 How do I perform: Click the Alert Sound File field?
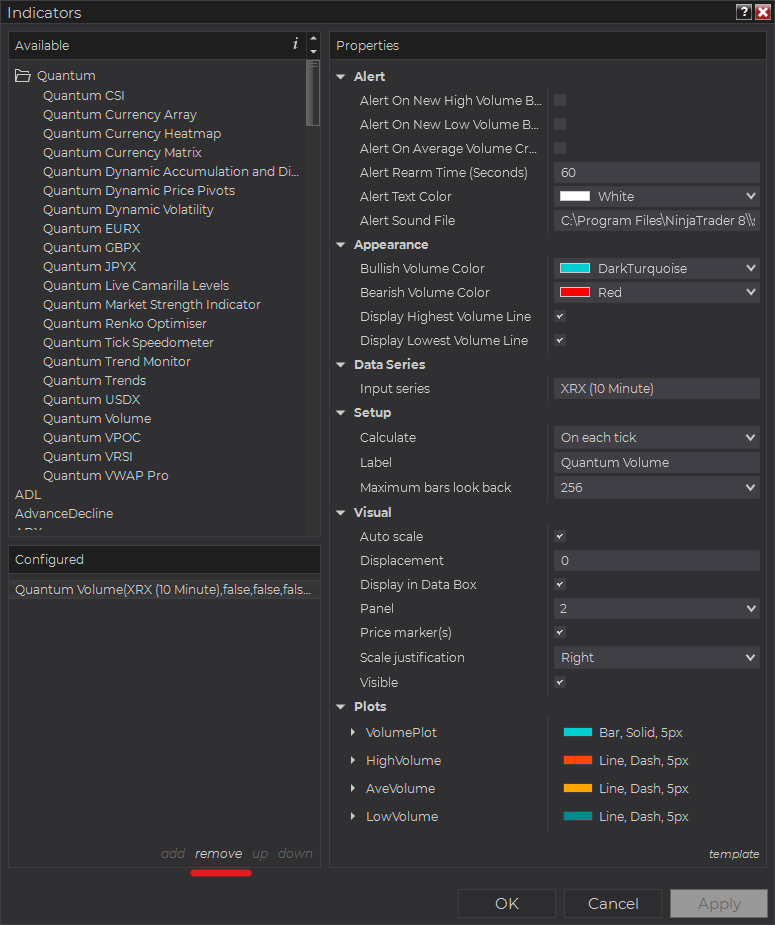pos(656,221)
